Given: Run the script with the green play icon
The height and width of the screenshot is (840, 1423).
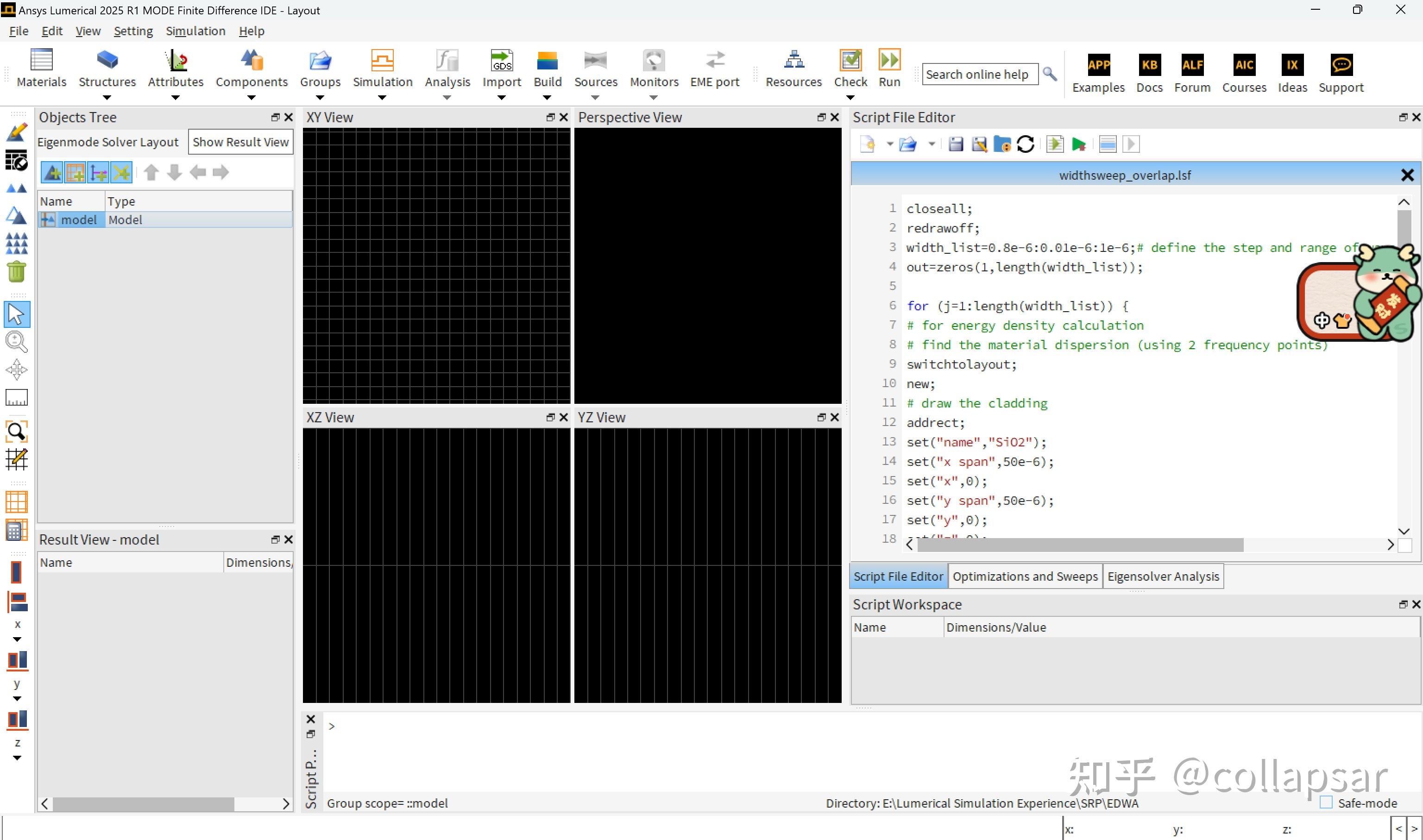Looking at the screenshot, I should [x=1079, y=144].
